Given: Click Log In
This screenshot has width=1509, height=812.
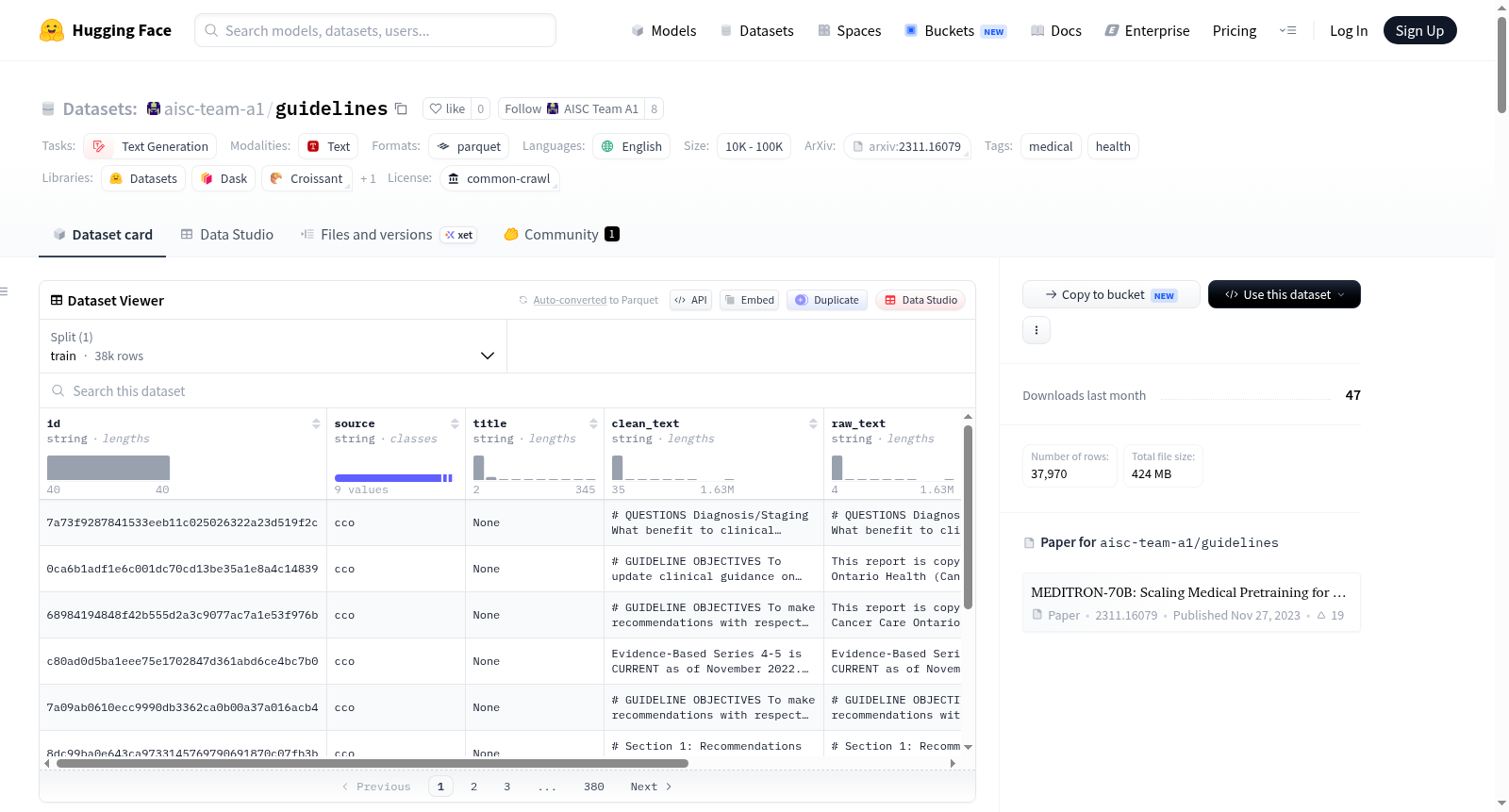Looking at the screenshot, I should (1349, 31).
